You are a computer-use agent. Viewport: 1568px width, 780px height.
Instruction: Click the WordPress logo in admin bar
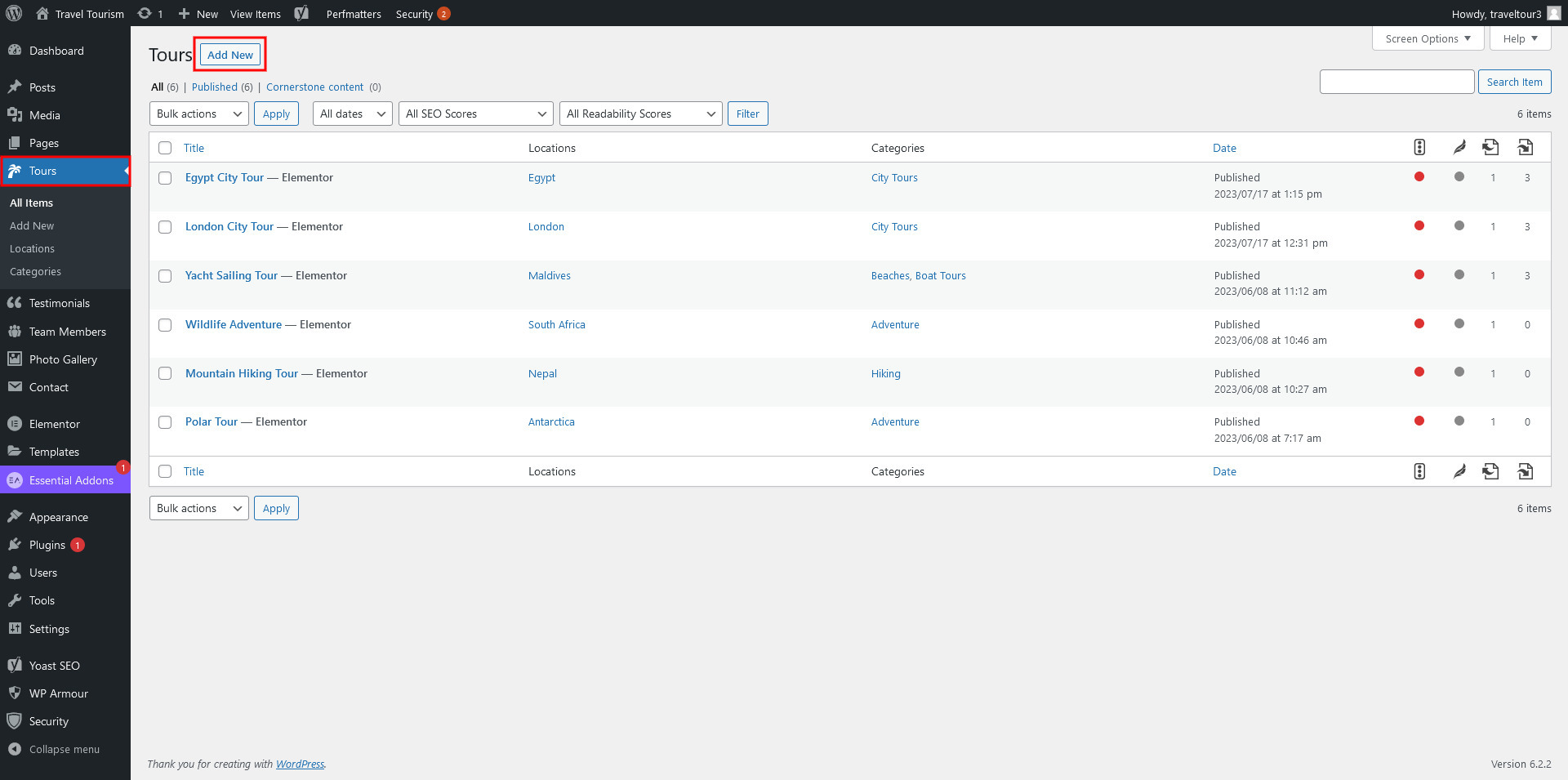pyautogui.click(x=14, y=13)
